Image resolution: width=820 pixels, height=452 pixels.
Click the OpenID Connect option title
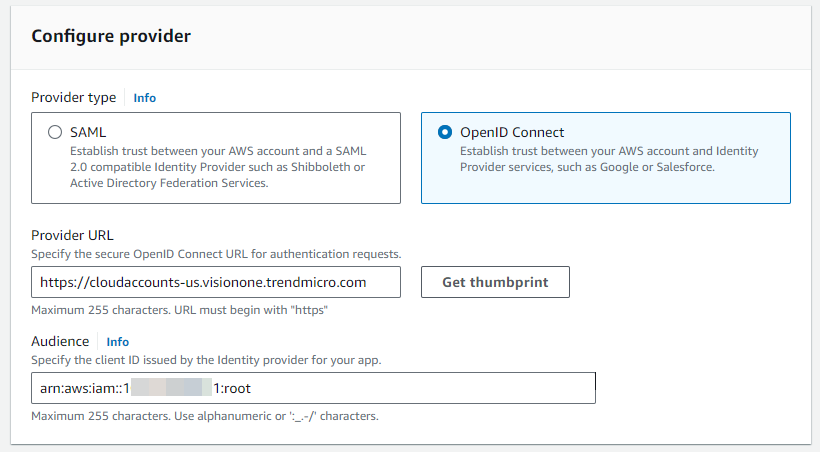512,132
